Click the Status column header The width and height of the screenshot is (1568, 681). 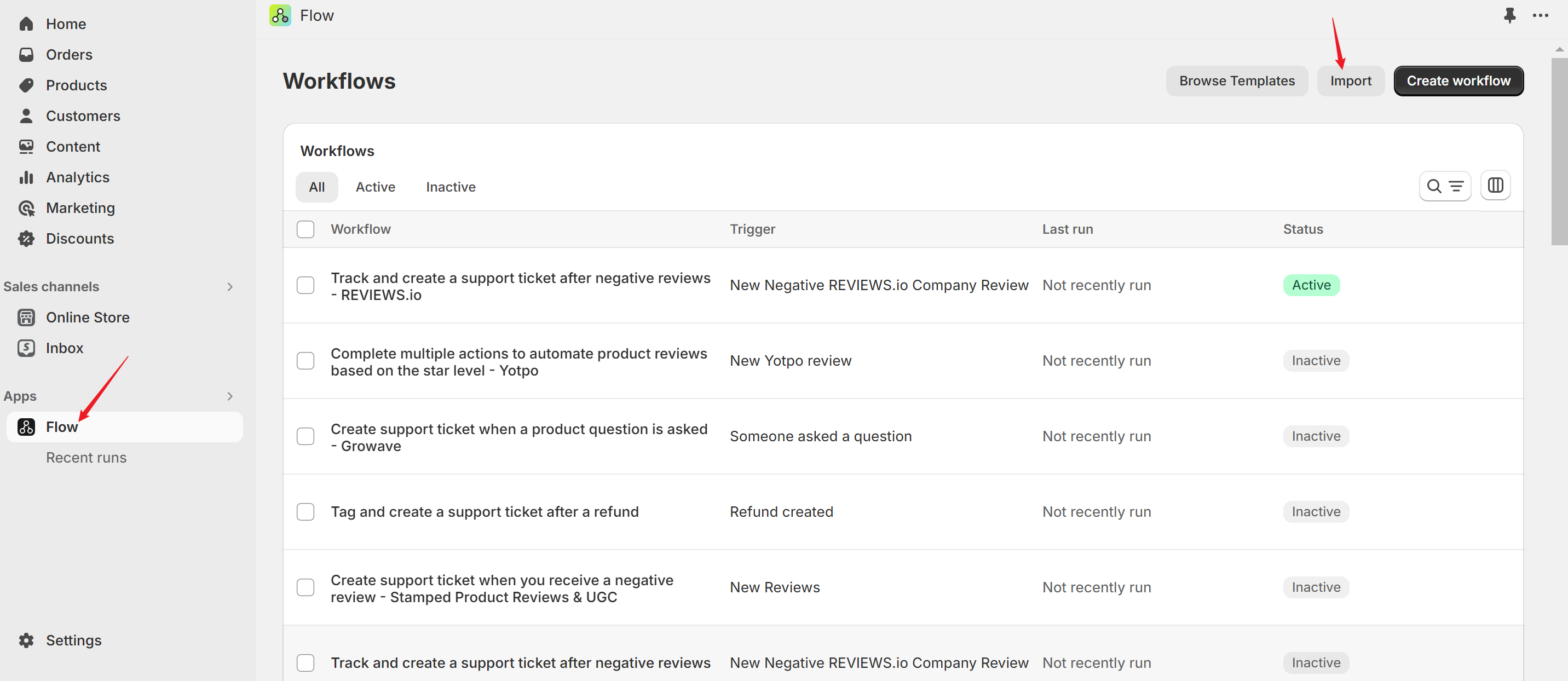(1302, 229)
